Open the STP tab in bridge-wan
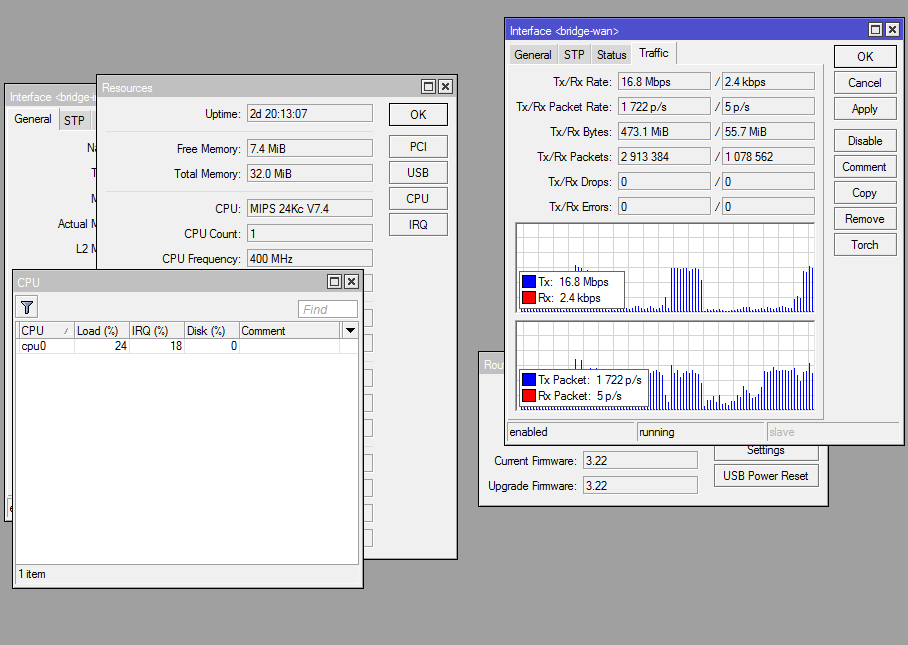The width and height of the screenshot is (908, 645). (x=574, y=55)
